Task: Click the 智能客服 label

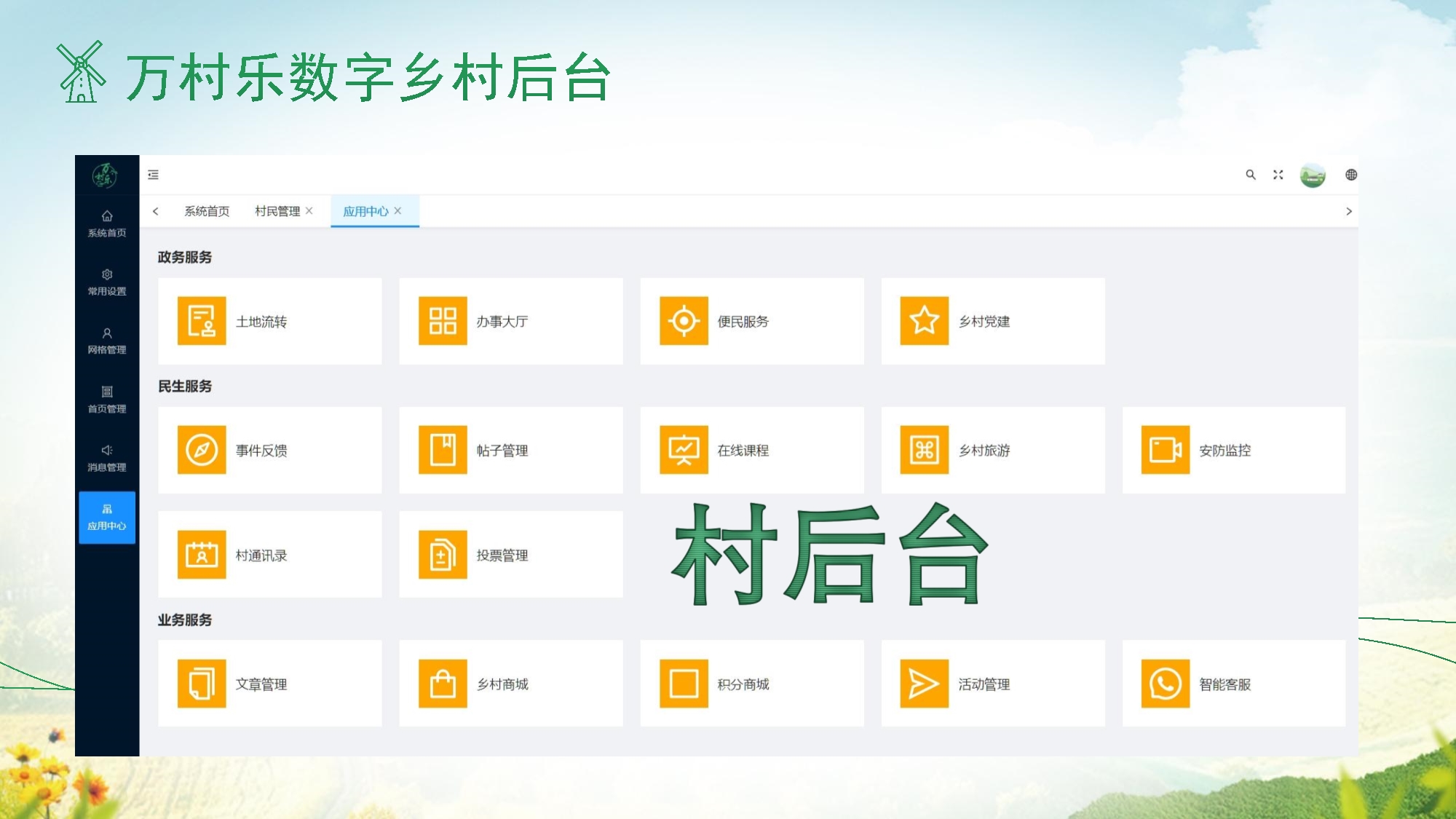Action: (x=1225, y=684)
